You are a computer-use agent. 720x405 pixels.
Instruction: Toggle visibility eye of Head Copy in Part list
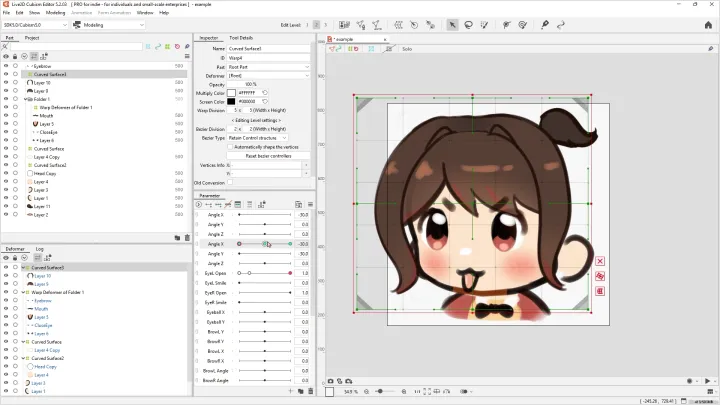6,174
